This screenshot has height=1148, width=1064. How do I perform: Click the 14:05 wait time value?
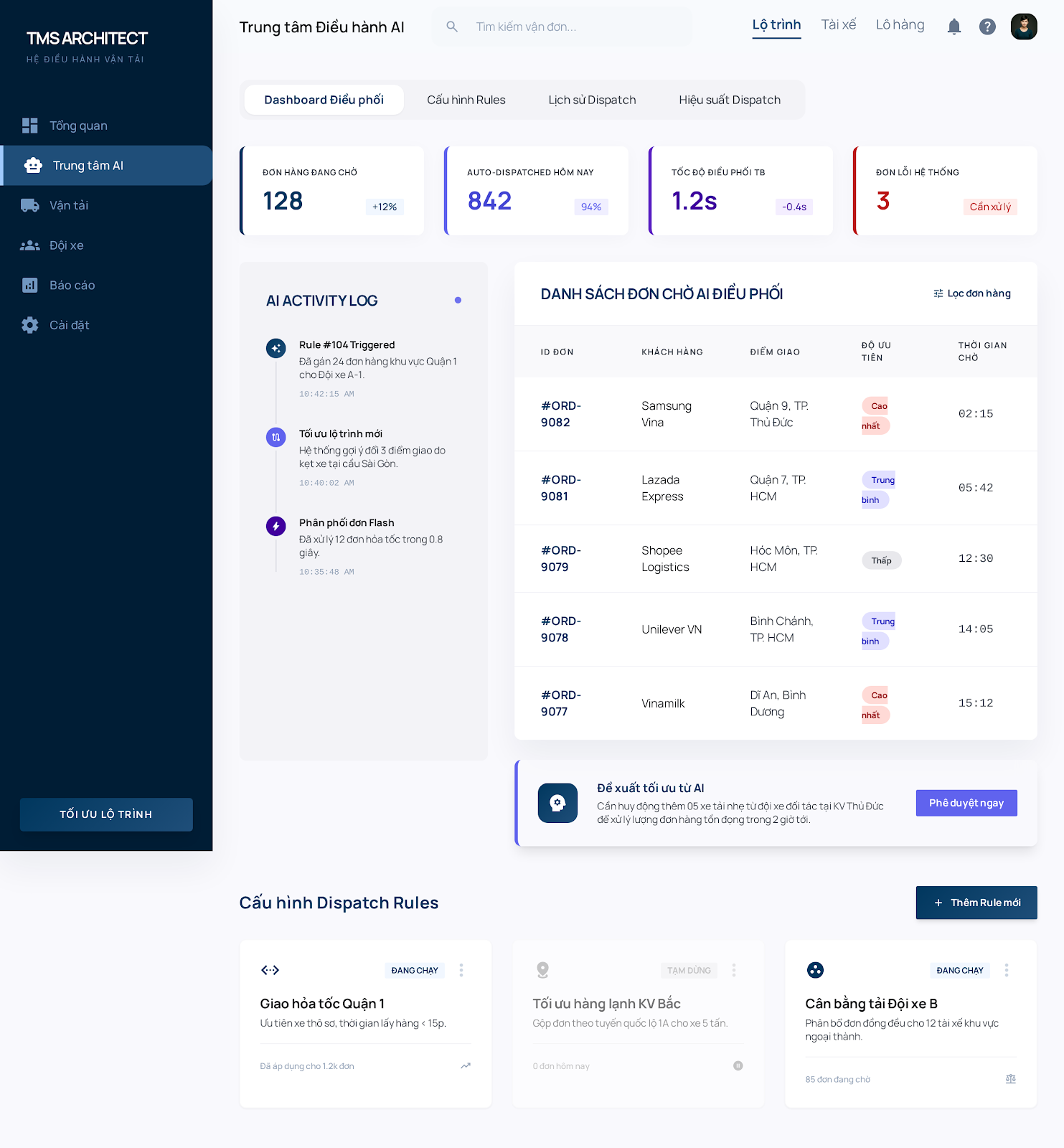[x=976, y=629]
